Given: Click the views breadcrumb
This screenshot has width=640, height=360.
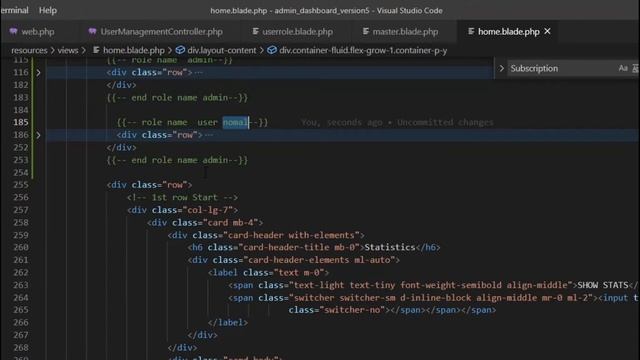Looking at the screenshot, I should 68,50.
